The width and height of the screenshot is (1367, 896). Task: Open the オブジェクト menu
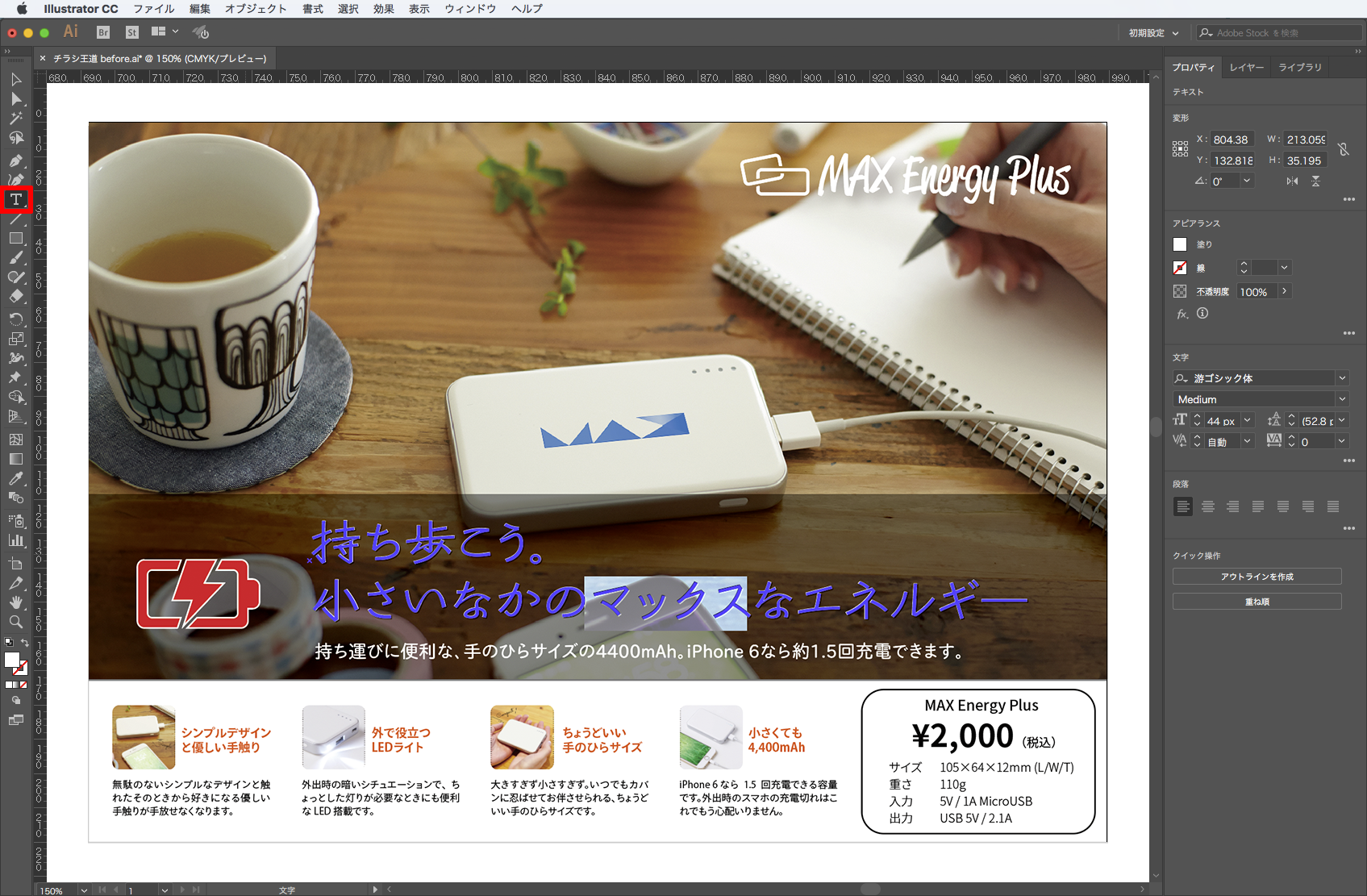[256, 9]
